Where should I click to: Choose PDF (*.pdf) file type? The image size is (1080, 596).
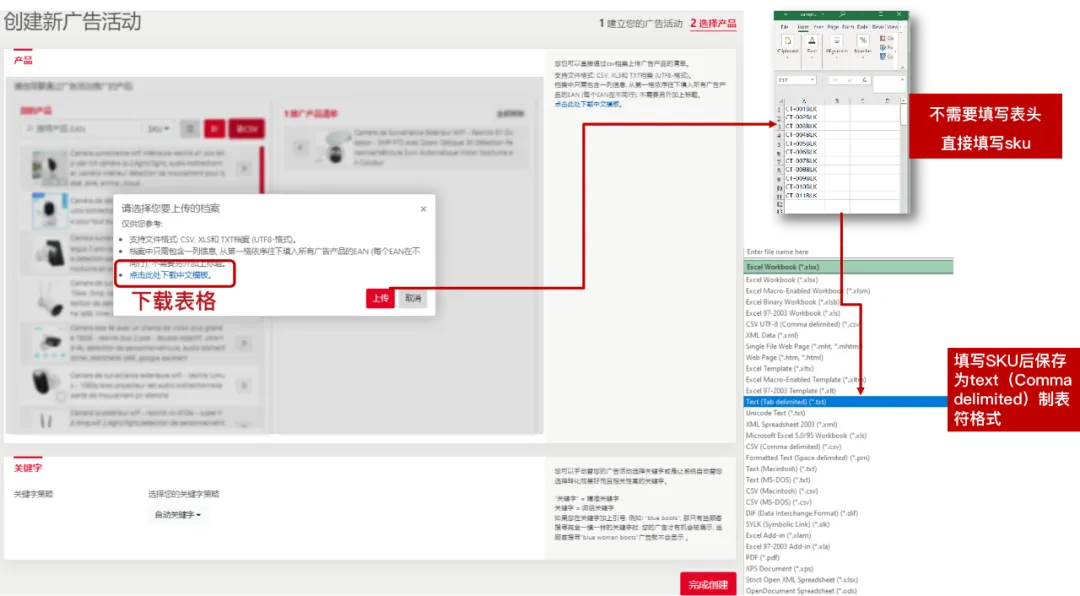point(762,557)
